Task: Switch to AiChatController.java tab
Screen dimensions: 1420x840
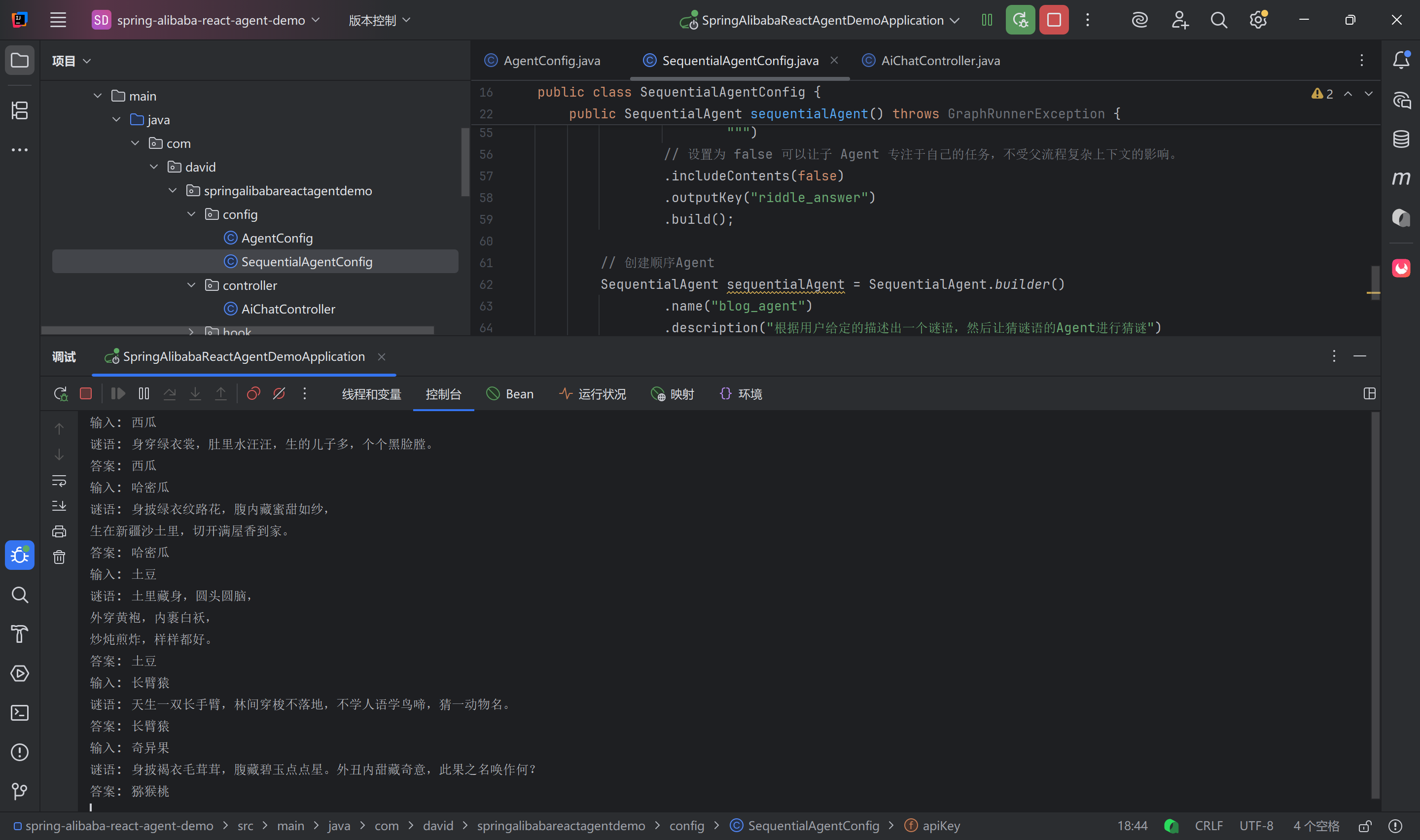Action: point(931,61)
